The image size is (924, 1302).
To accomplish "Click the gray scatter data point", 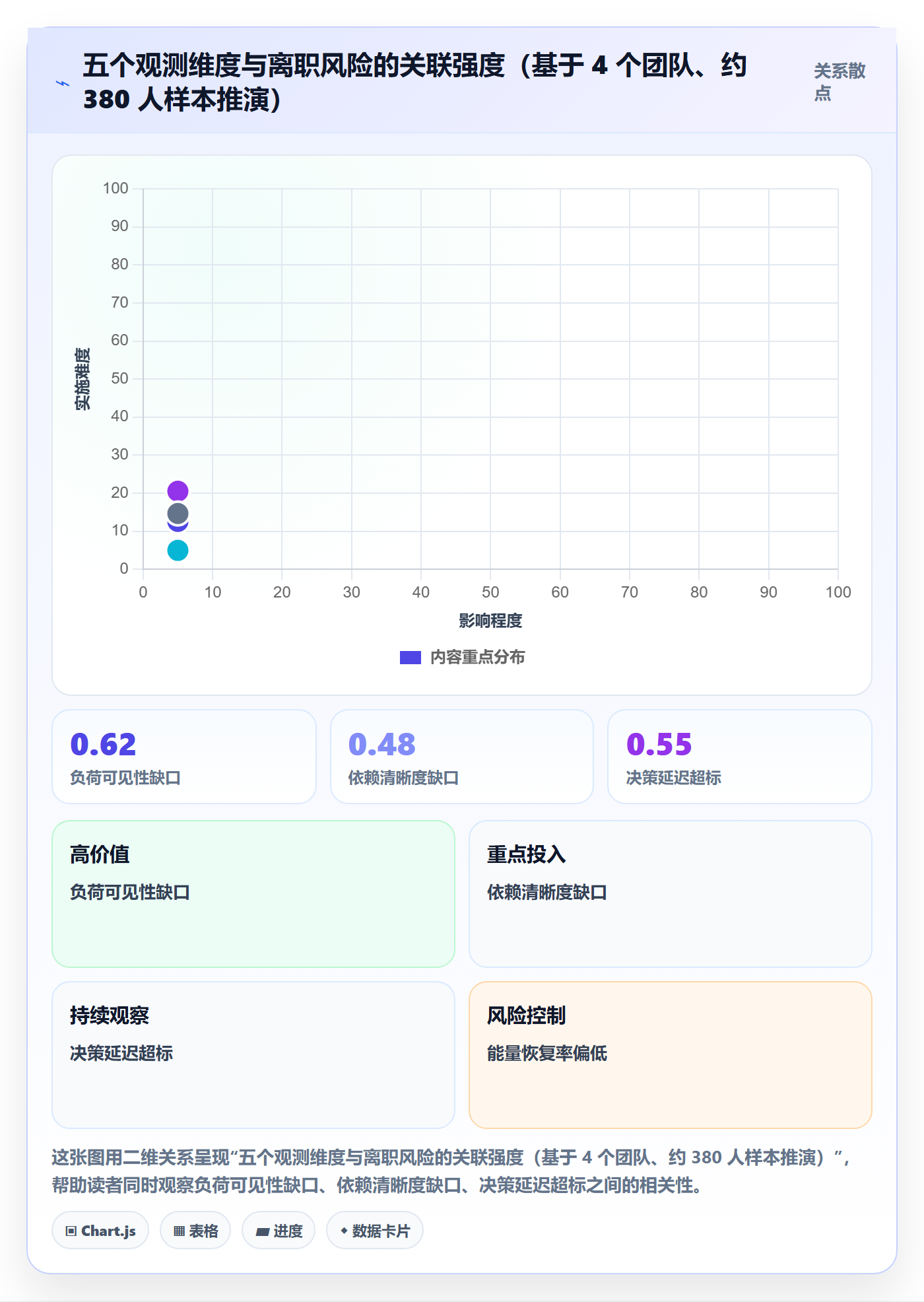I will (178, 514).
